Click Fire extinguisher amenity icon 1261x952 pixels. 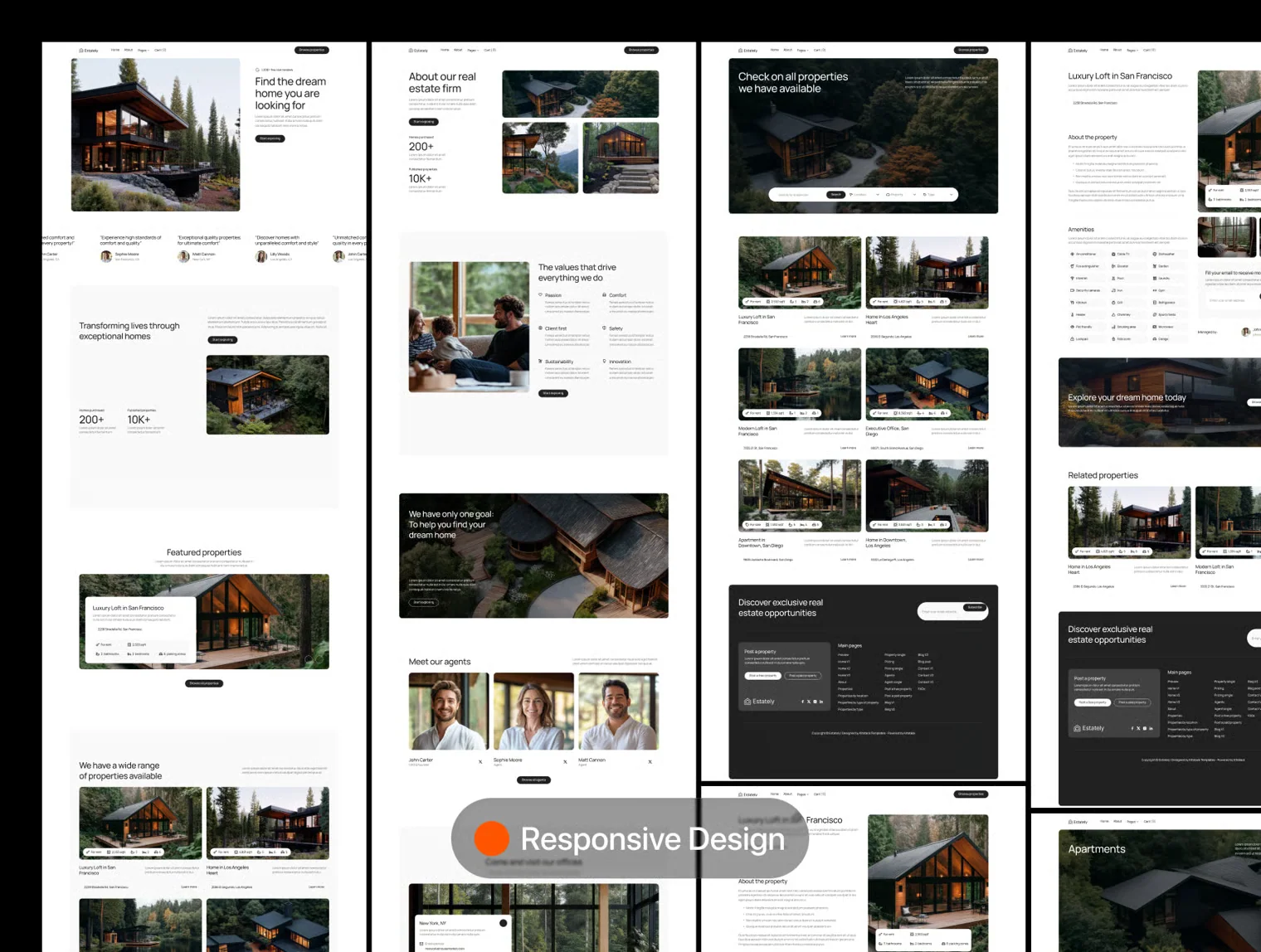click(x=1072, y=266)
